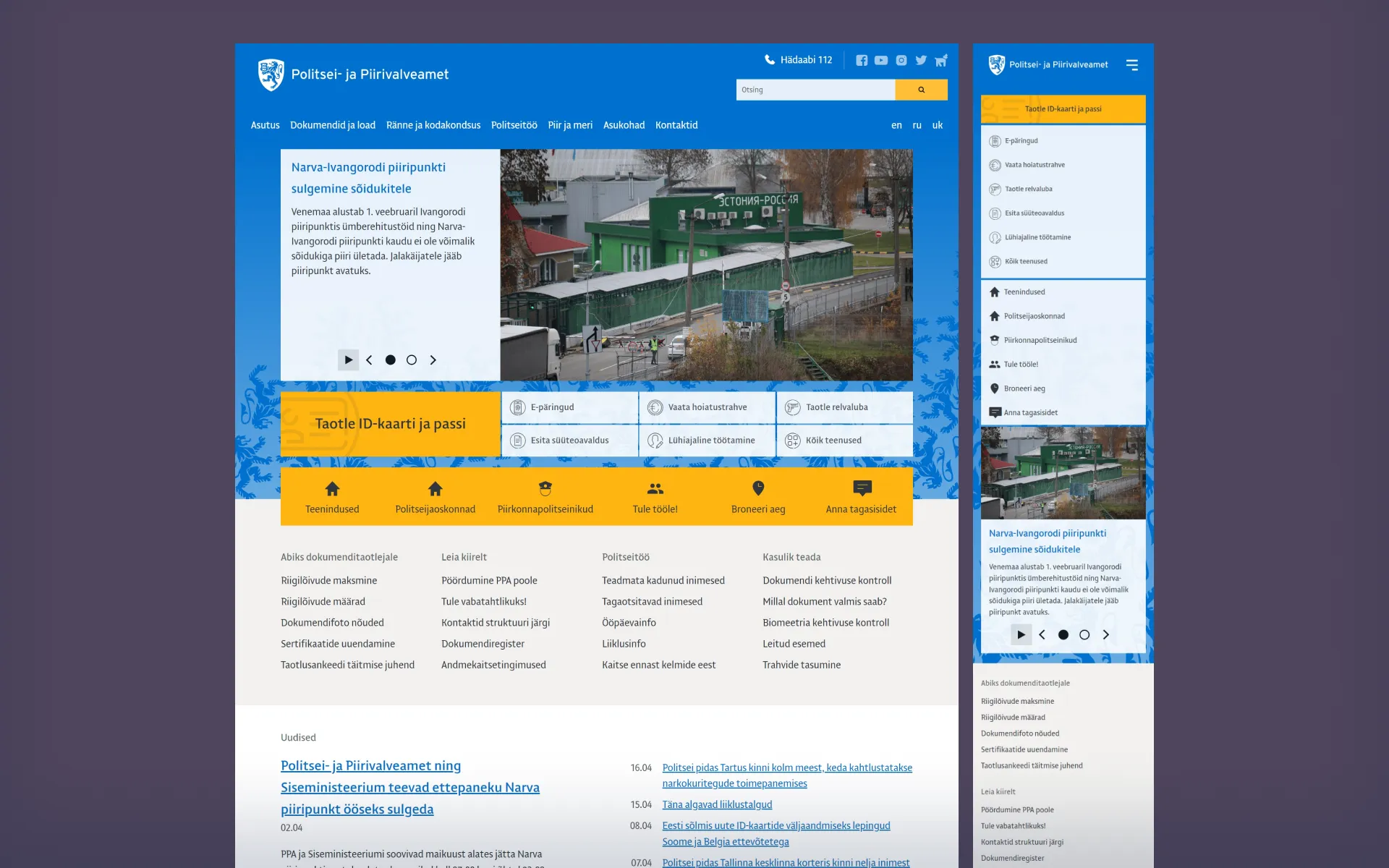Click the Broneeri aeg location pin tile
This screenshot has height=868, width=1389.
757,497
